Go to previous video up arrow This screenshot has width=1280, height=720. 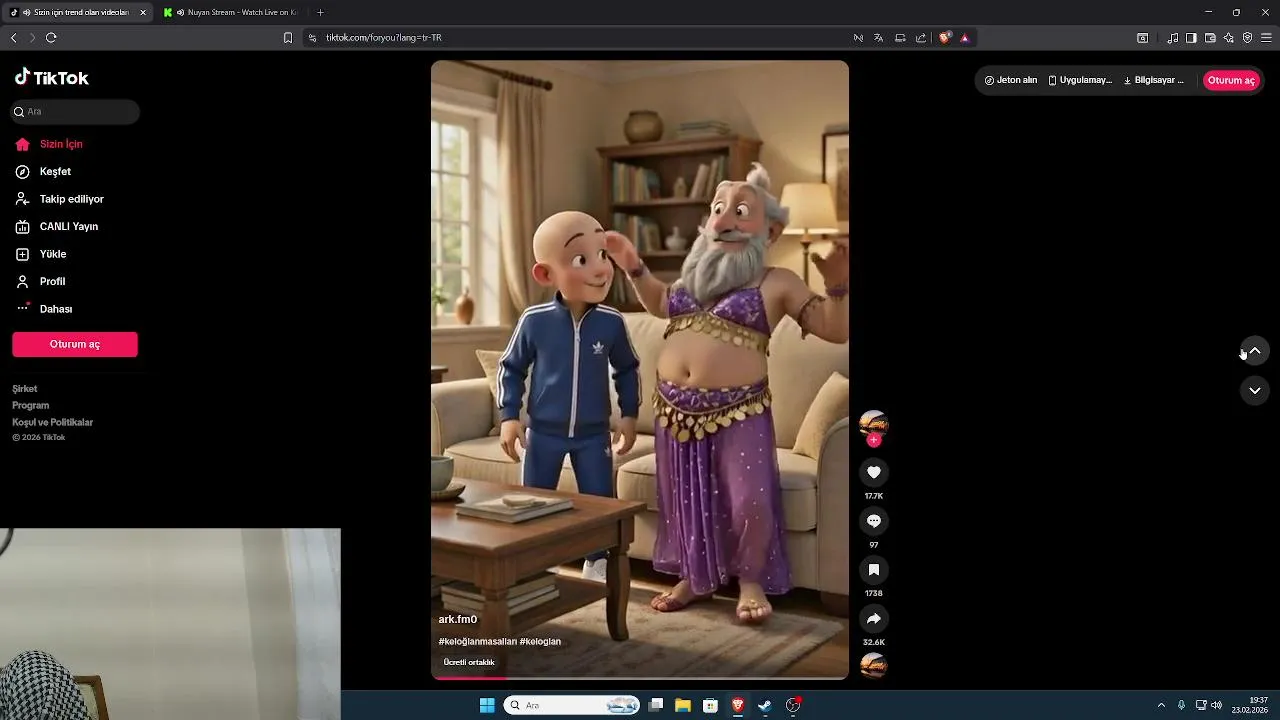[x=1255, y=351]
